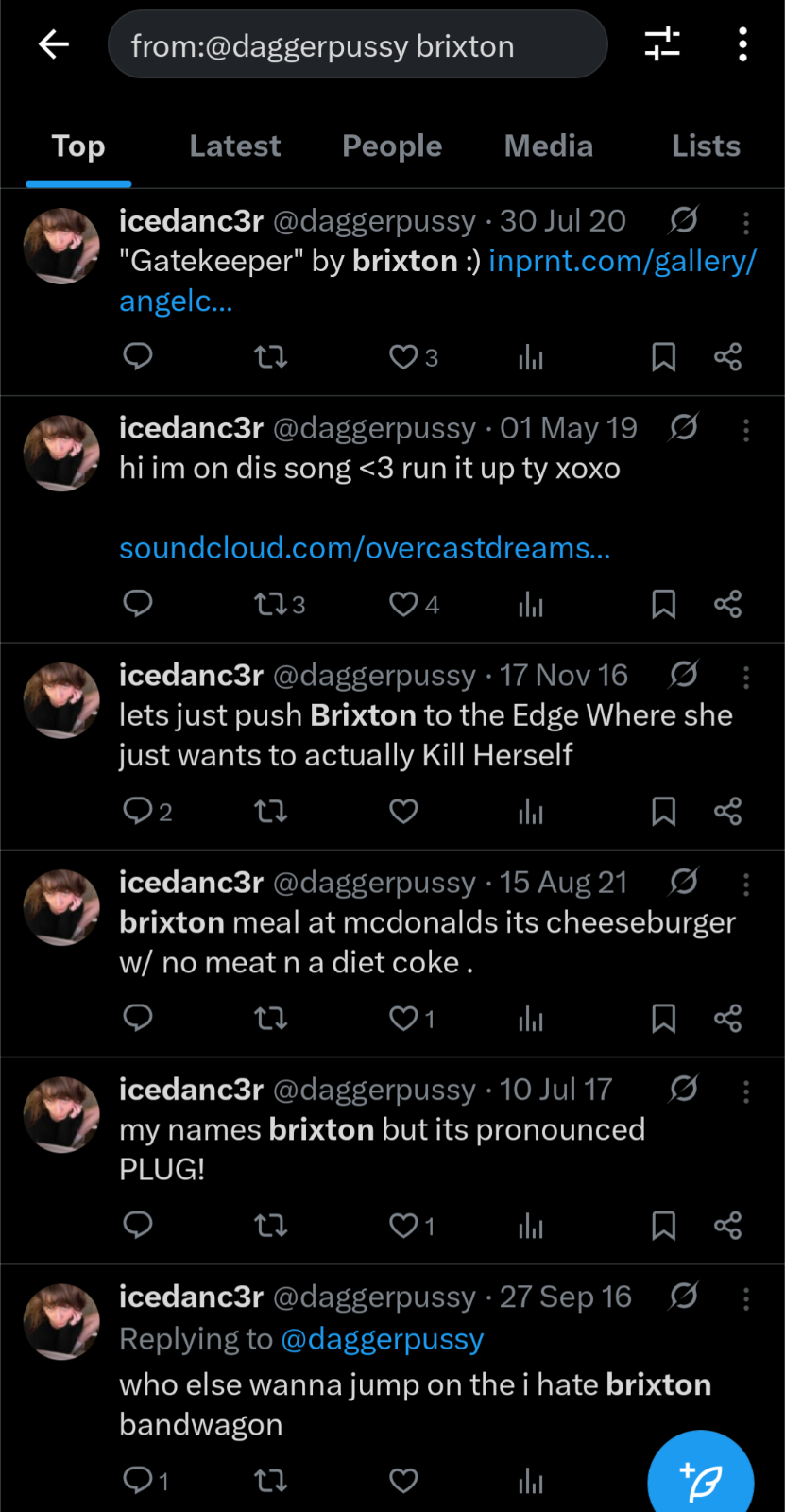Viewport: 785px width, 1512px height.
Task: Open the profile avatar on the 30 Jul 20 tweet
Action: [x=61, y=247]
